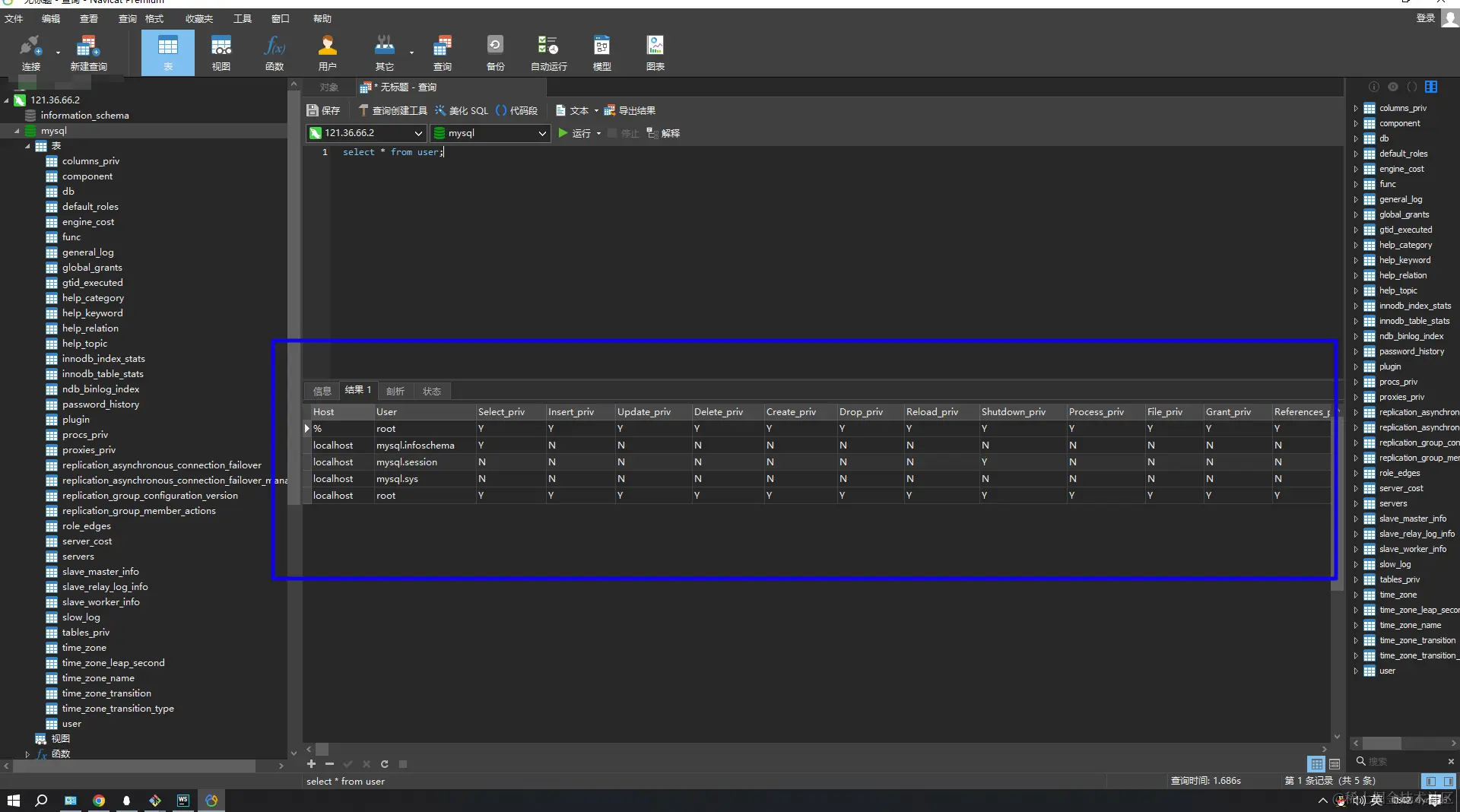Toggle the right information pane button
The height and width of the screenshot is (812, 1460).
click(x=1448, y=781)
